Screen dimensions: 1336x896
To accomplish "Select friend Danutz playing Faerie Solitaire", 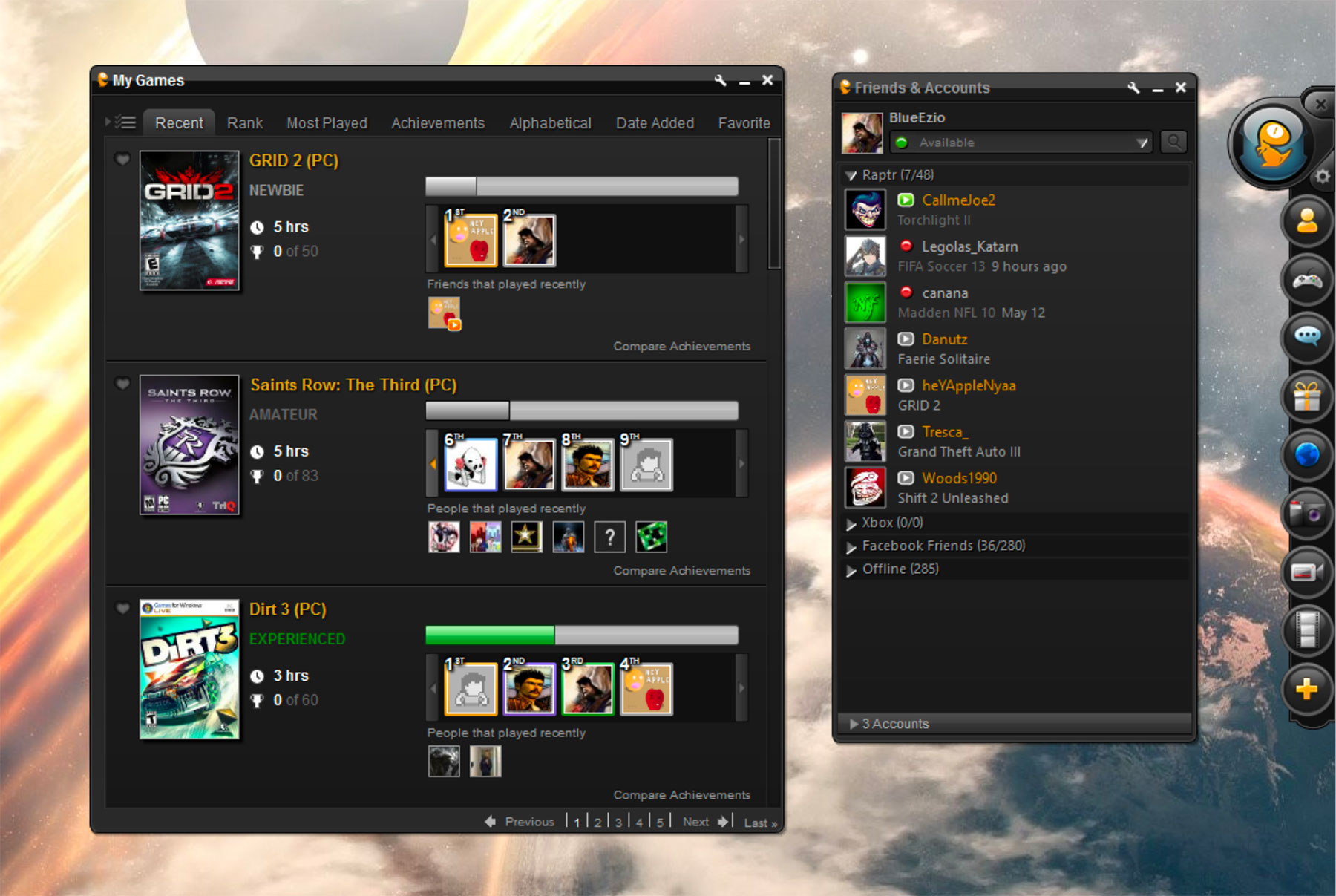I will click(x=1015, y=348).
